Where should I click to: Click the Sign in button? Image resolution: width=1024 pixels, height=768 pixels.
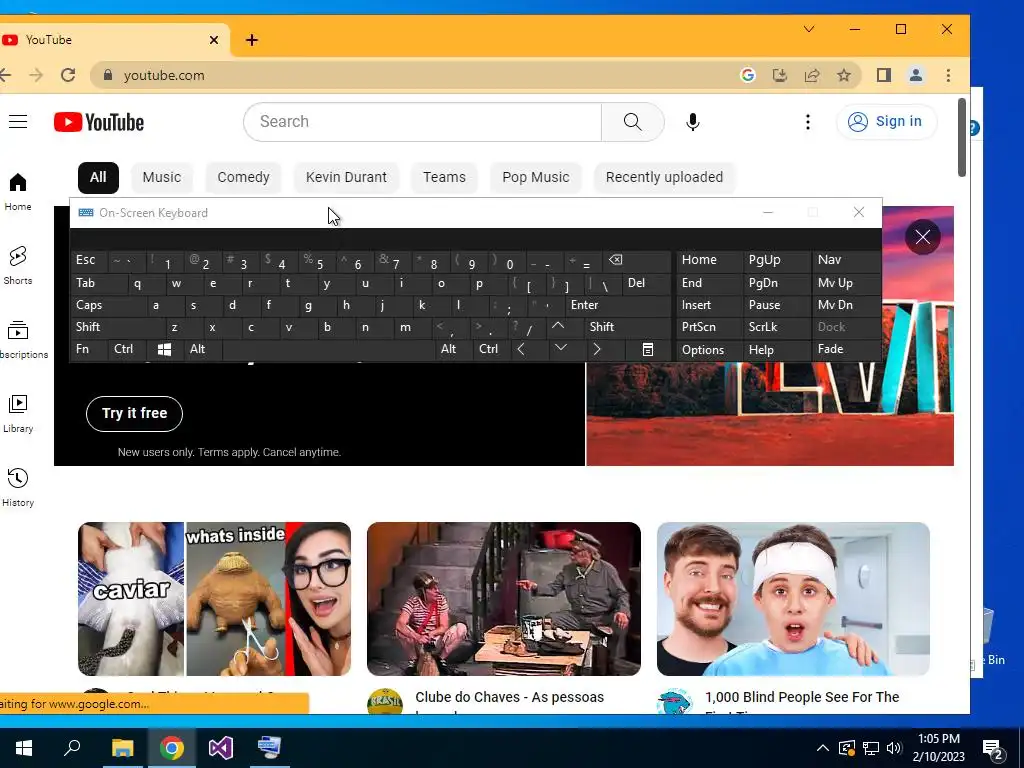886,121
